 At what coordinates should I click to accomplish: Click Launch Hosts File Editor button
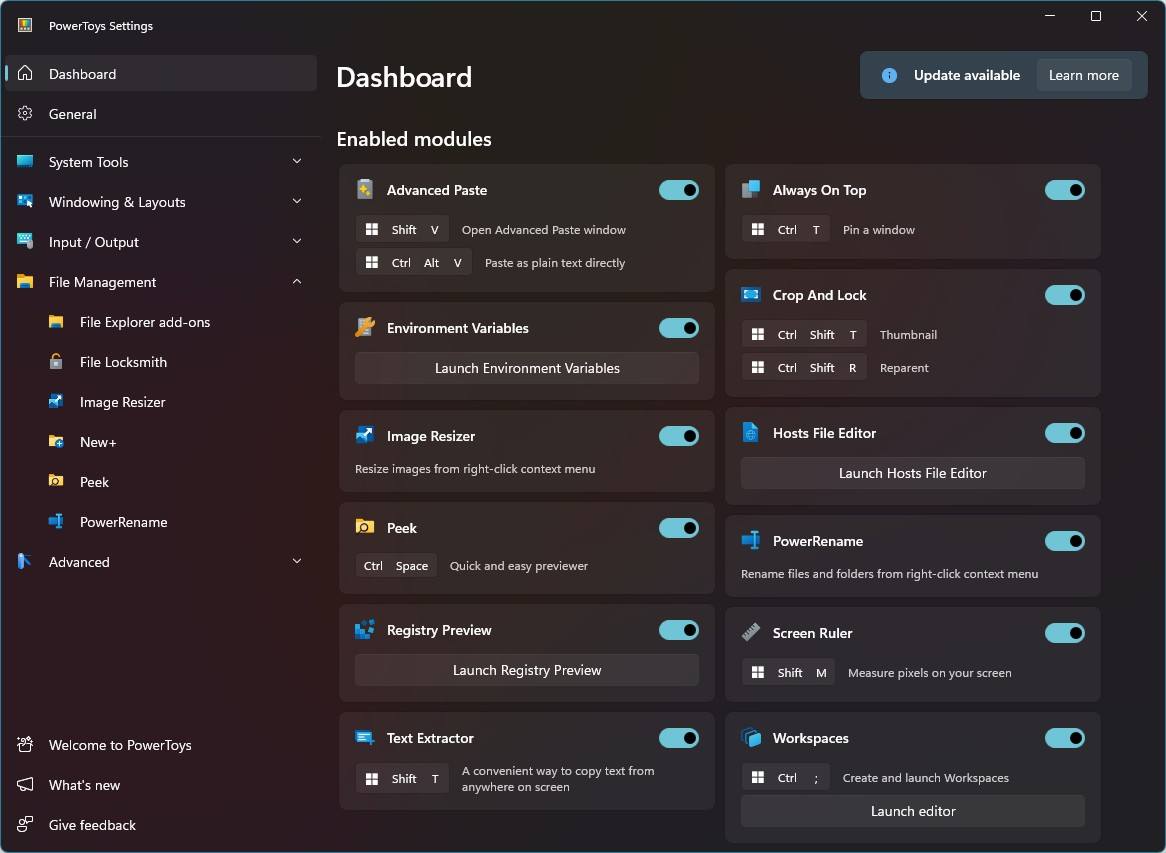[912, 473]
